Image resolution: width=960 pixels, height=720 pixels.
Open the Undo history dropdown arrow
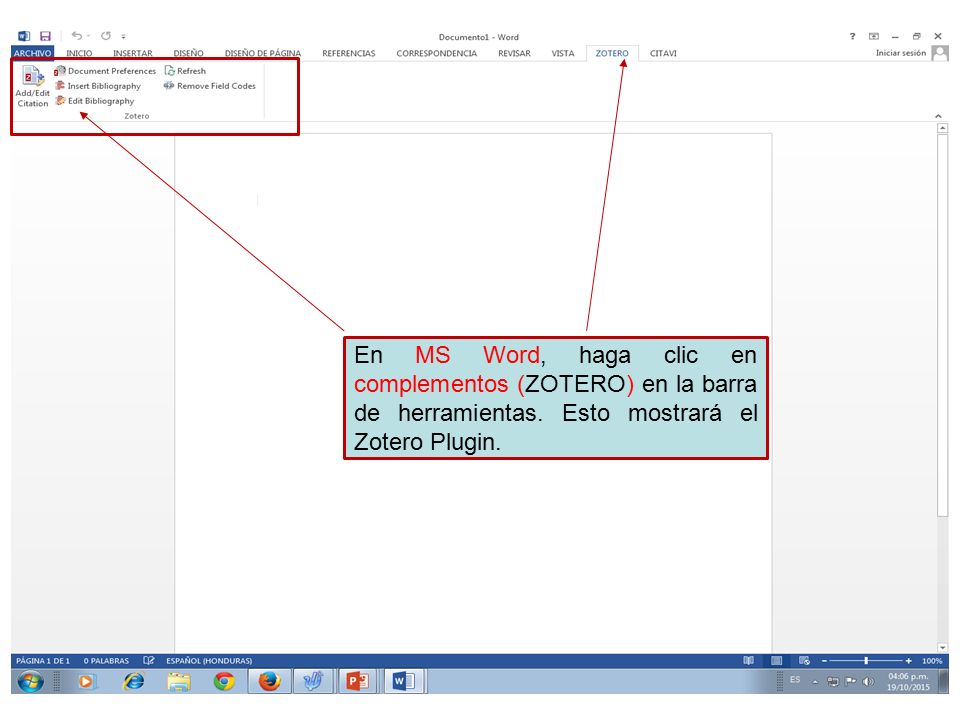[88, 36]
